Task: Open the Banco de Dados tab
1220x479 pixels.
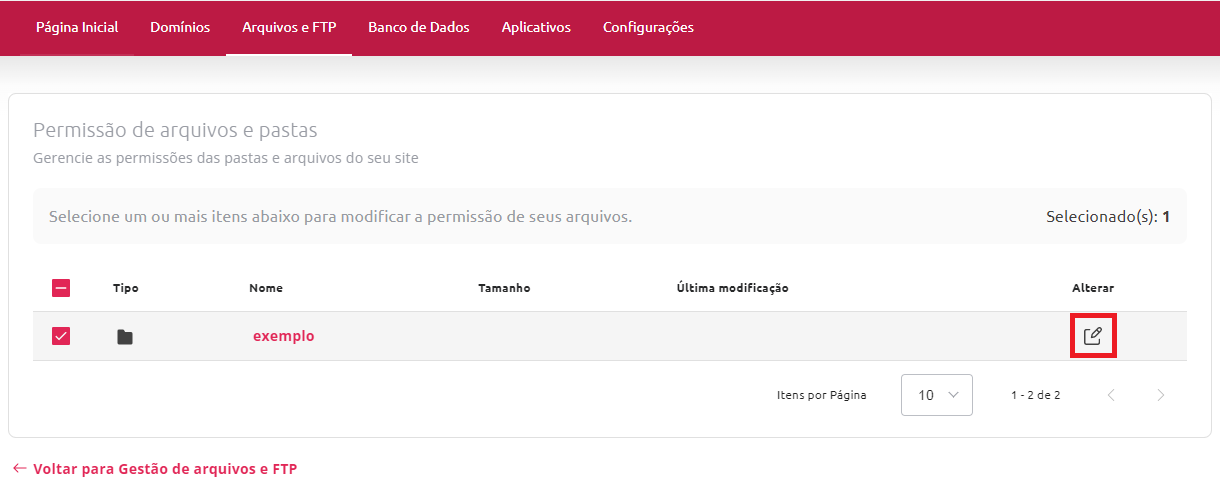Action: tap(419, 28)
